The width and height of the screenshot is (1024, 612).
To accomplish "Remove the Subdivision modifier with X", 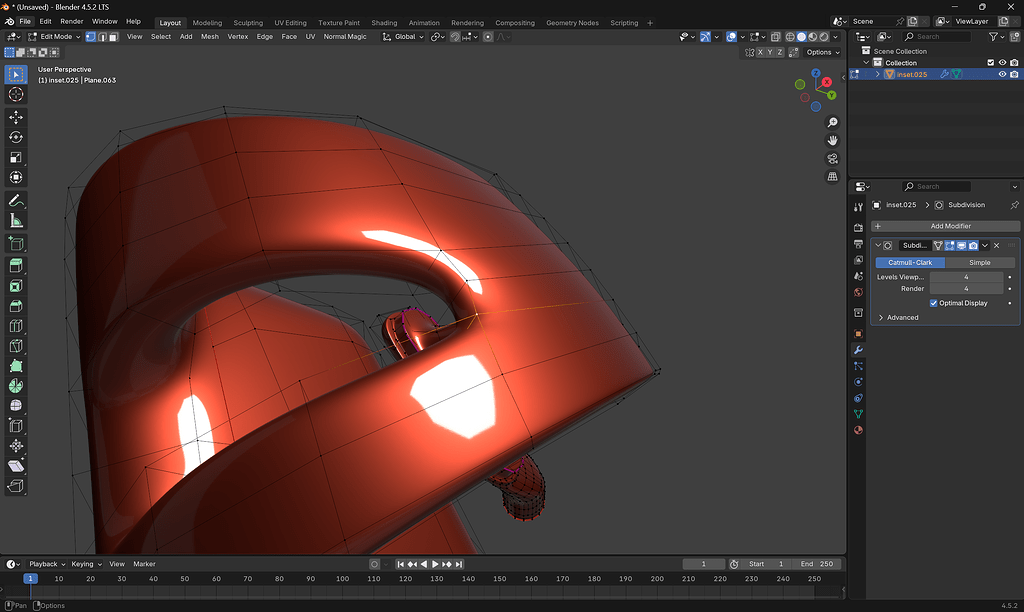I will (997, 246).
